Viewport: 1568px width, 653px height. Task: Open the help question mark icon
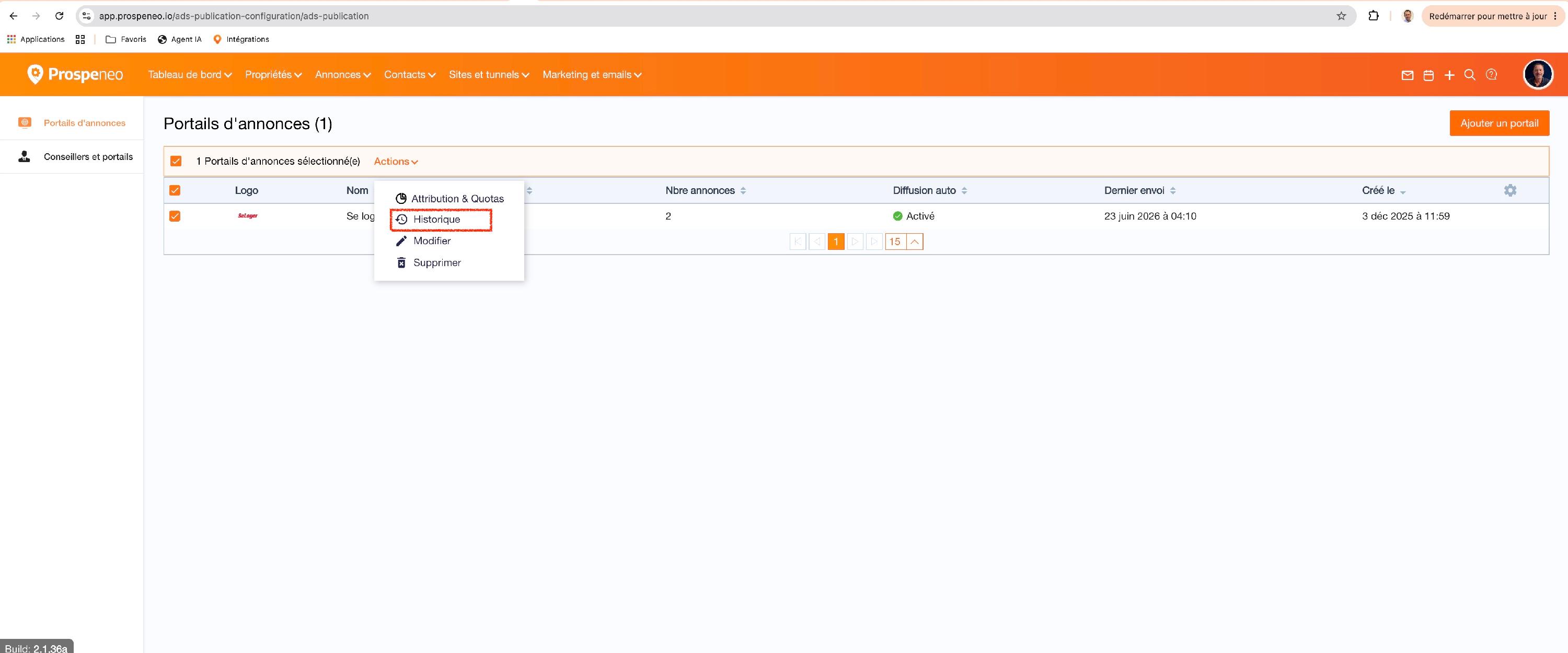1491,74
